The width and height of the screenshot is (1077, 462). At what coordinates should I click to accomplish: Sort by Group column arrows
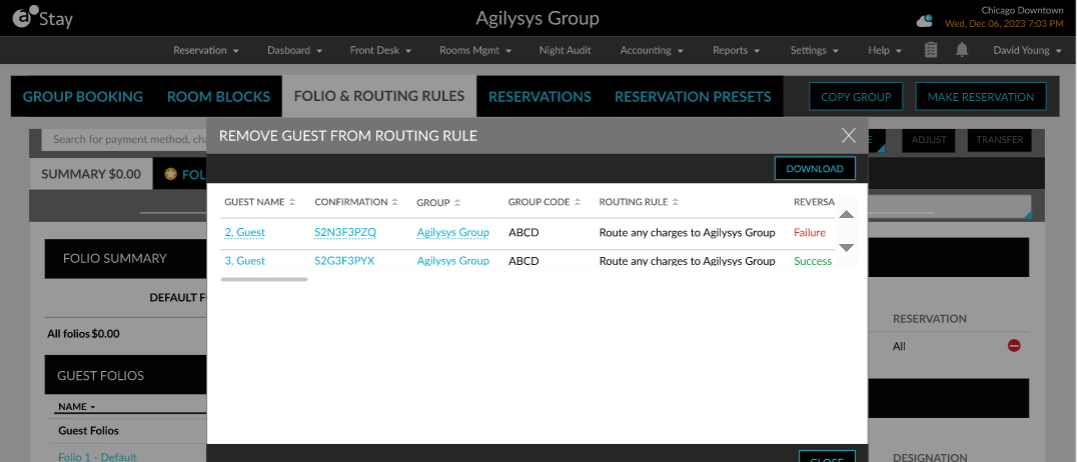tap(457, 203)
